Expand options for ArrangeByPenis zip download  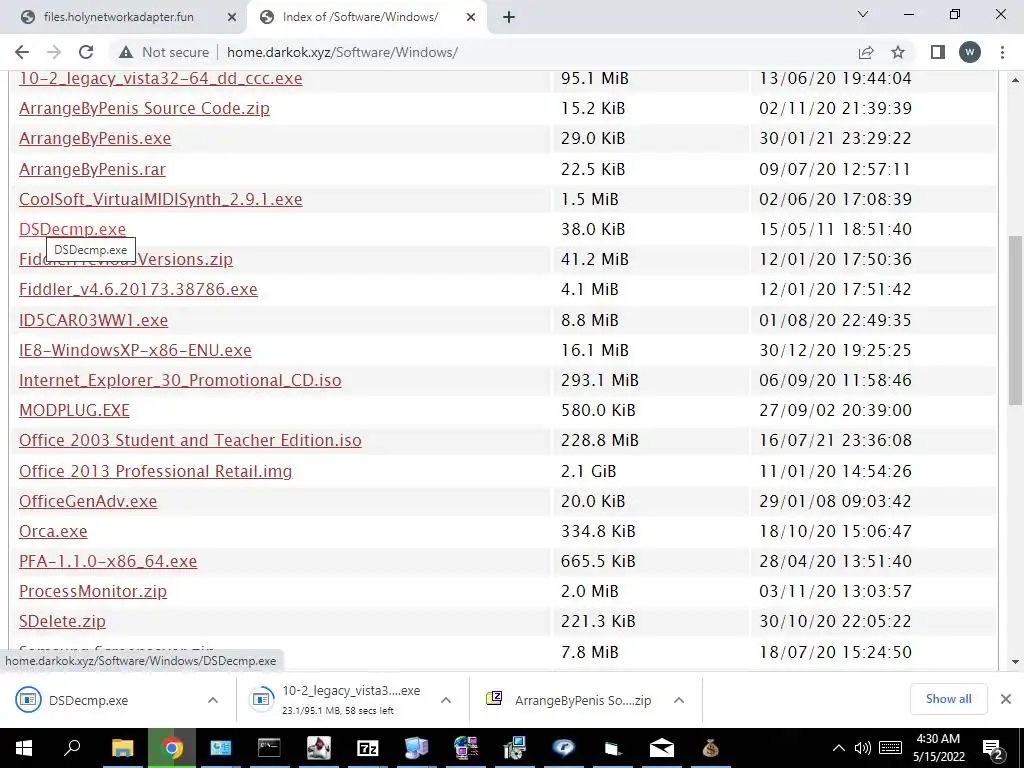(679, 700)
